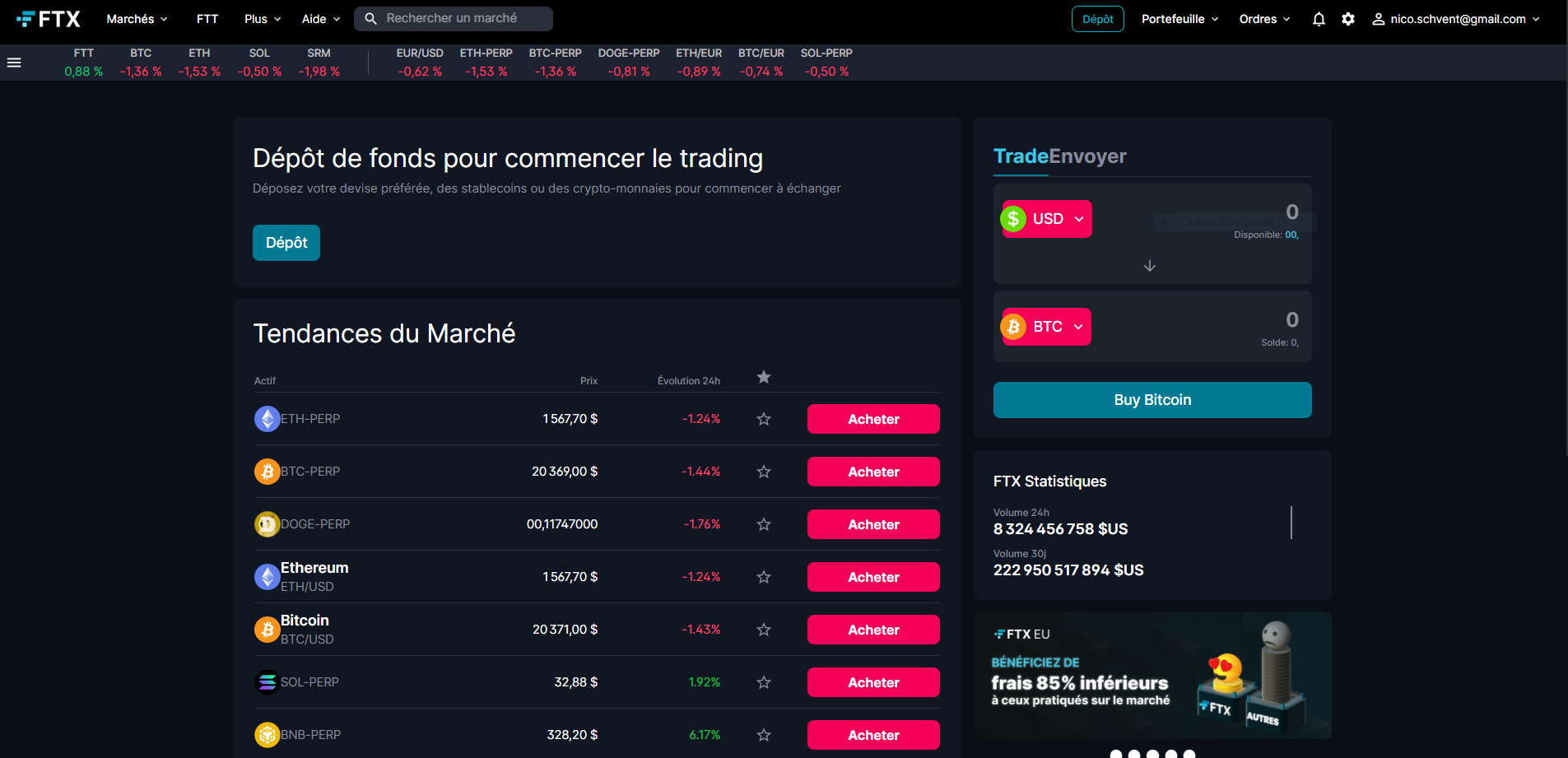This screenshot has height=758, width=1568.
Task: Open the hamburger side menu
Action: (14, 63)
